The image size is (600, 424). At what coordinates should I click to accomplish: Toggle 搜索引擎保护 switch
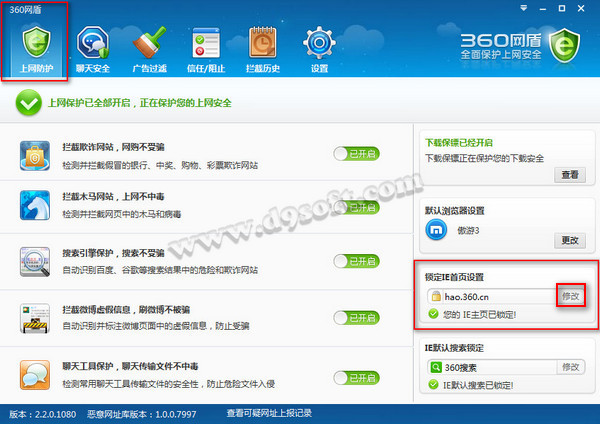(357, 261)
